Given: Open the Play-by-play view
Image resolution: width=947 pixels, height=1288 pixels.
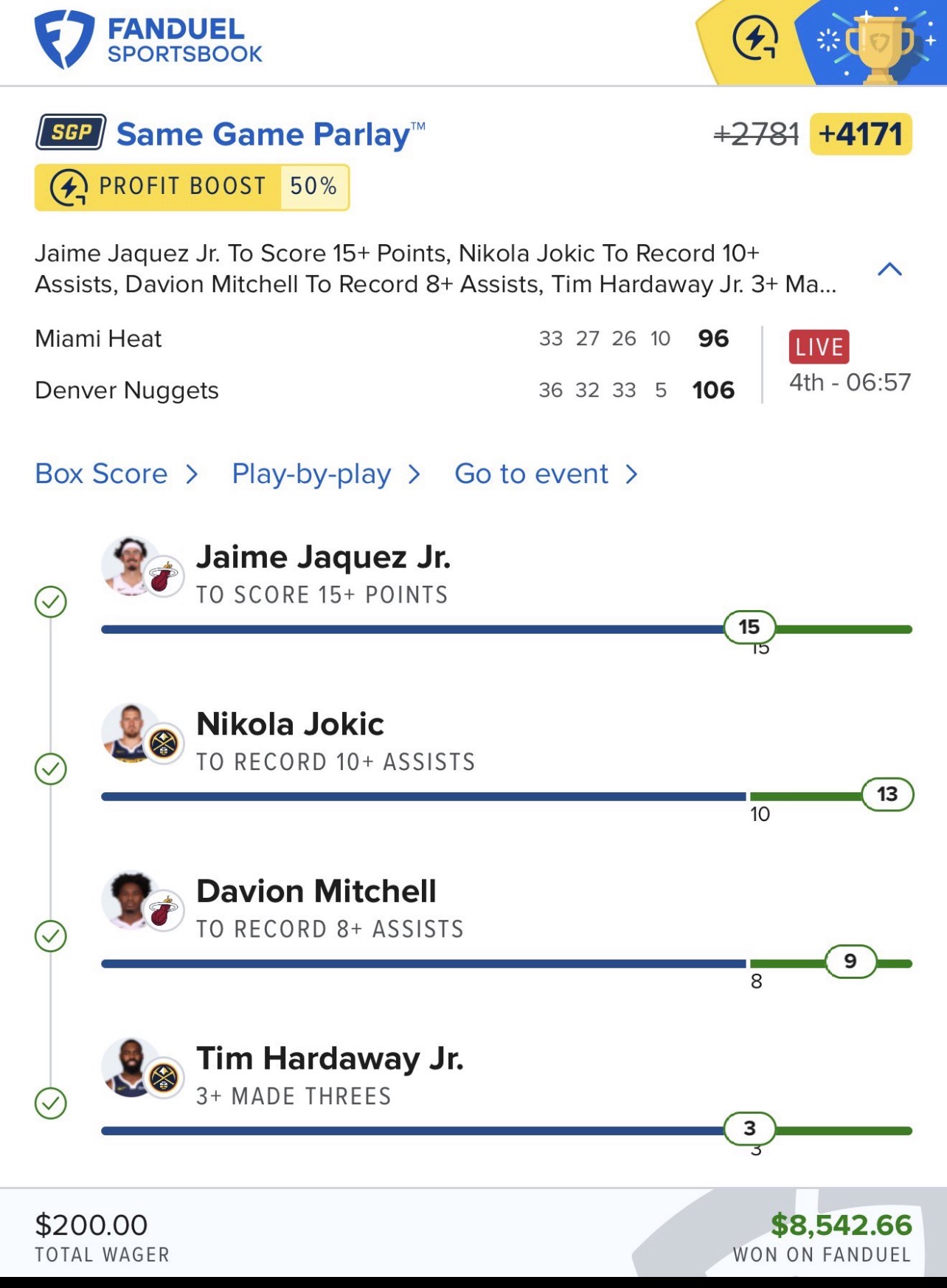Looking at the screenshot, I should [311, 474].
